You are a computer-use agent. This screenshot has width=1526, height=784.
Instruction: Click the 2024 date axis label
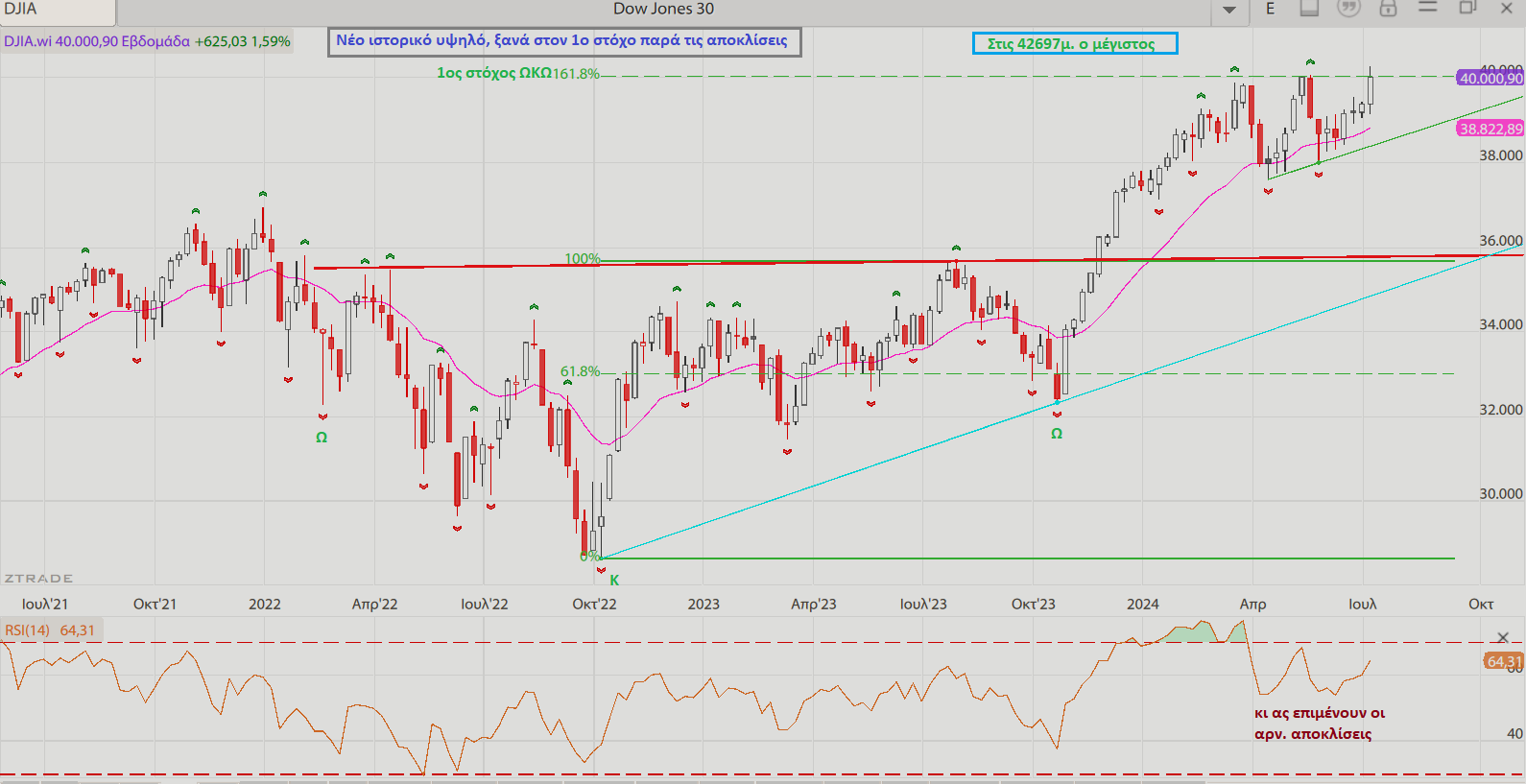pyautogui.click(x=1142, y=604)
